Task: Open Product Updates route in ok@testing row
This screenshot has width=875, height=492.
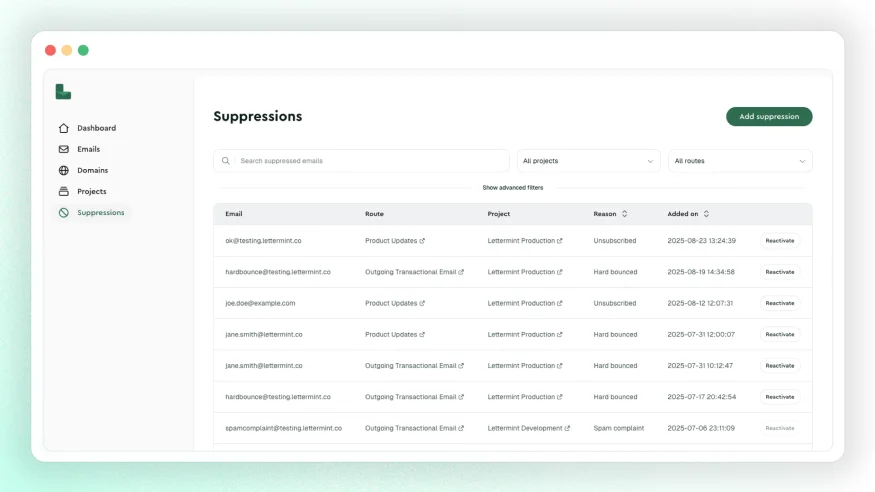Action: tap(391, 241)
